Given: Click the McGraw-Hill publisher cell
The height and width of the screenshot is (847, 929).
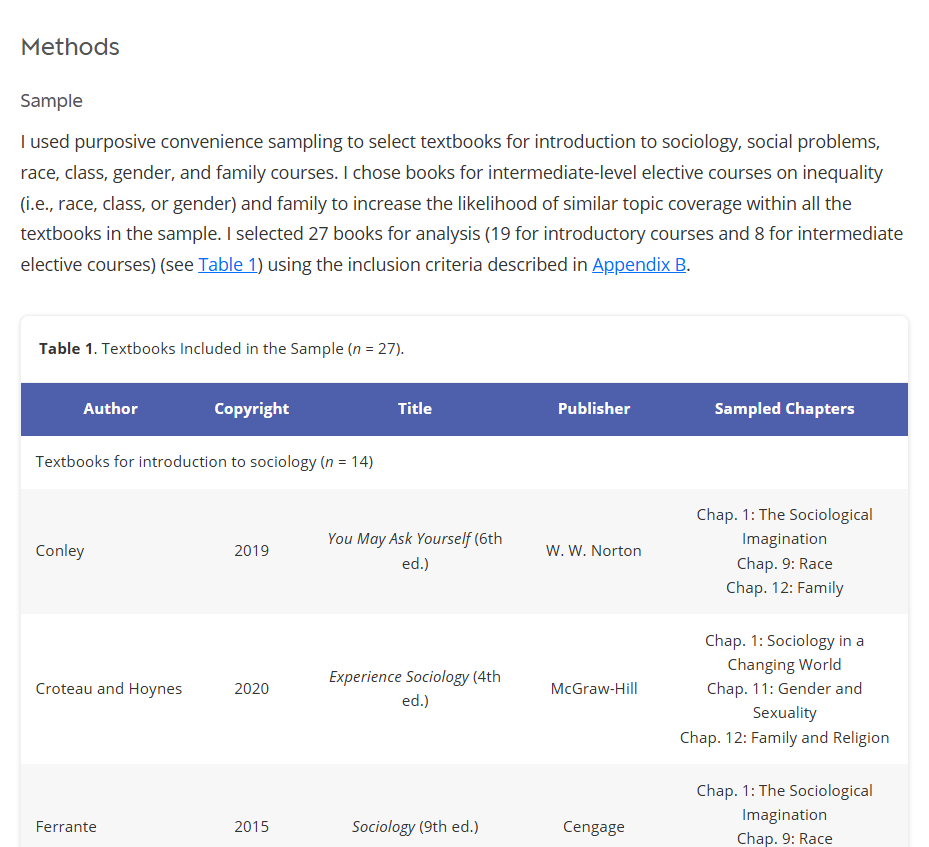Looking at the screenshot, I should (x=594, y=689).
